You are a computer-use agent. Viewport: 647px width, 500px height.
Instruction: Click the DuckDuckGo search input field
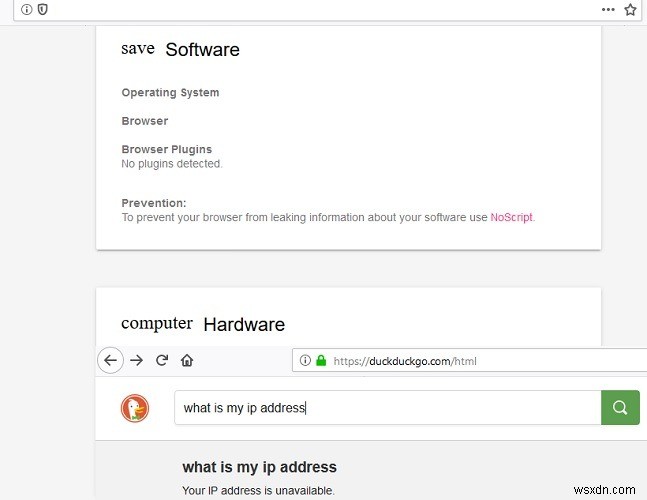pos(387,408)
